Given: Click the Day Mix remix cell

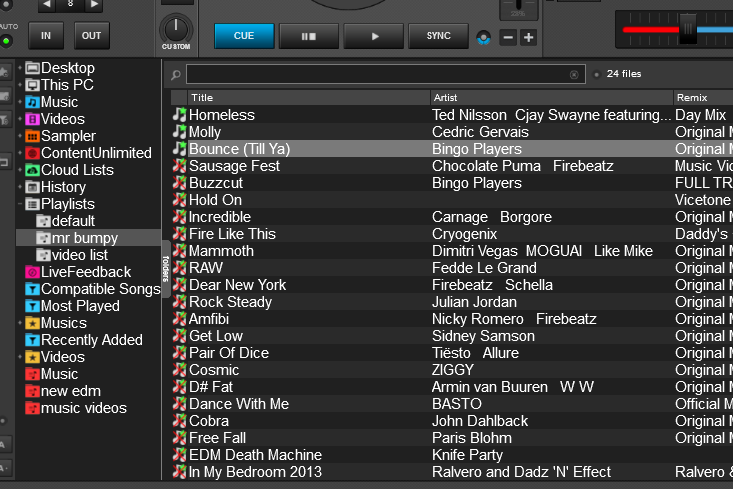Looking at the screenshot, I should pyautogui.click(x=700, y=115).
